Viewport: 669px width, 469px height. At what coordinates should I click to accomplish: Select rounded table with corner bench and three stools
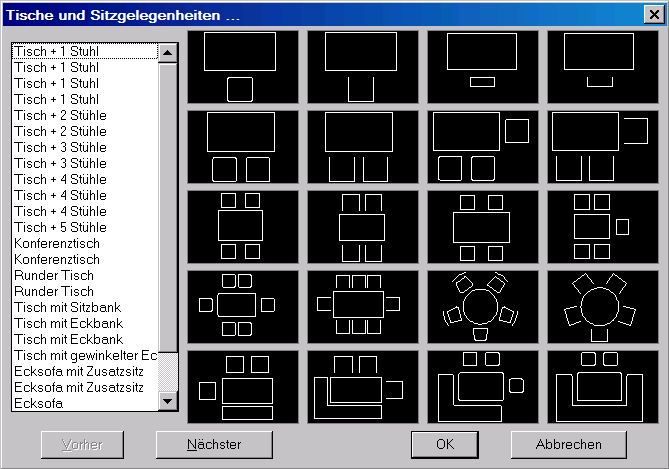(483, 387)
